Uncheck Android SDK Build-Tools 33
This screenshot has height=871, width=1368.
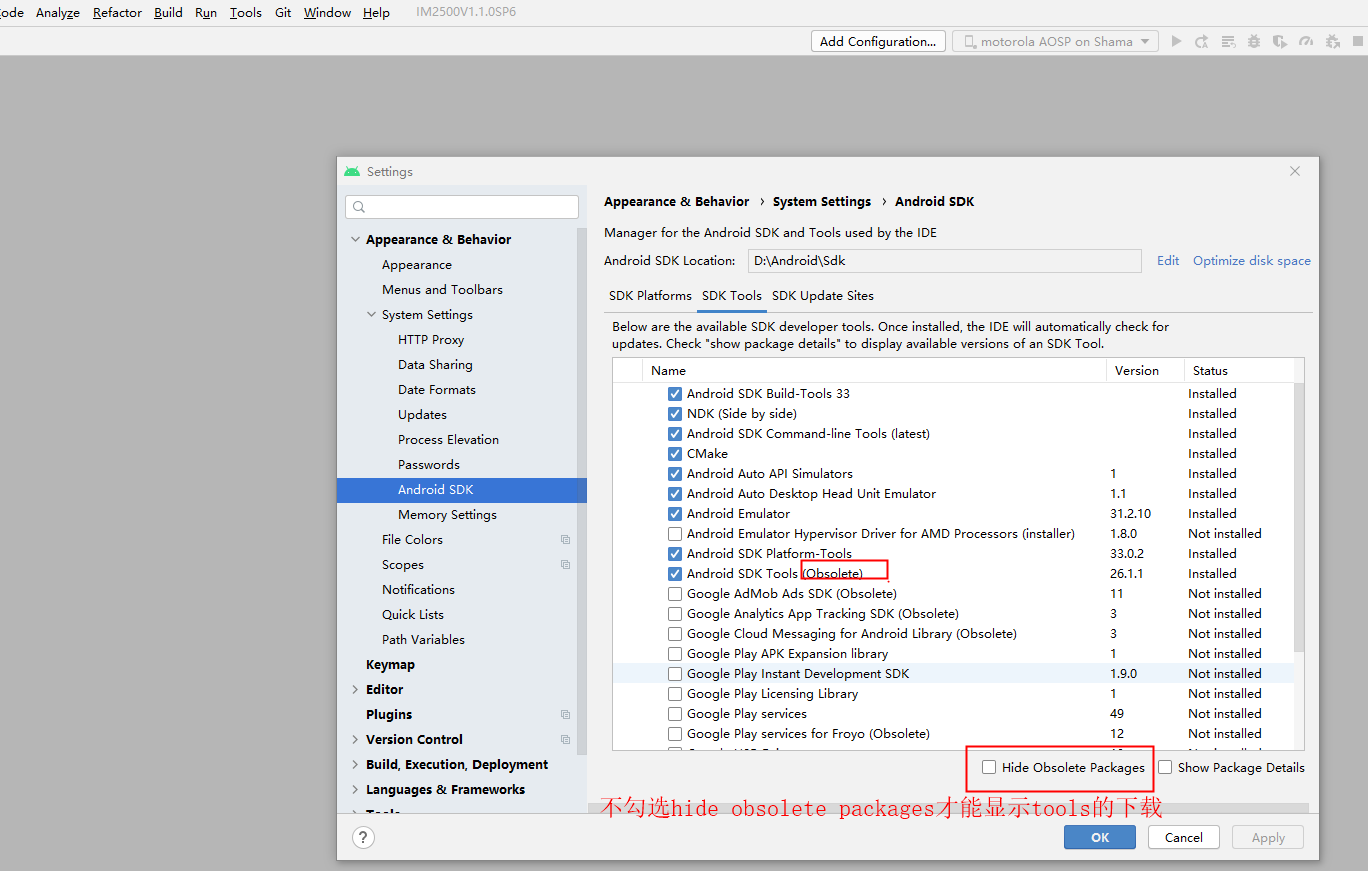(x=675, y=394)
